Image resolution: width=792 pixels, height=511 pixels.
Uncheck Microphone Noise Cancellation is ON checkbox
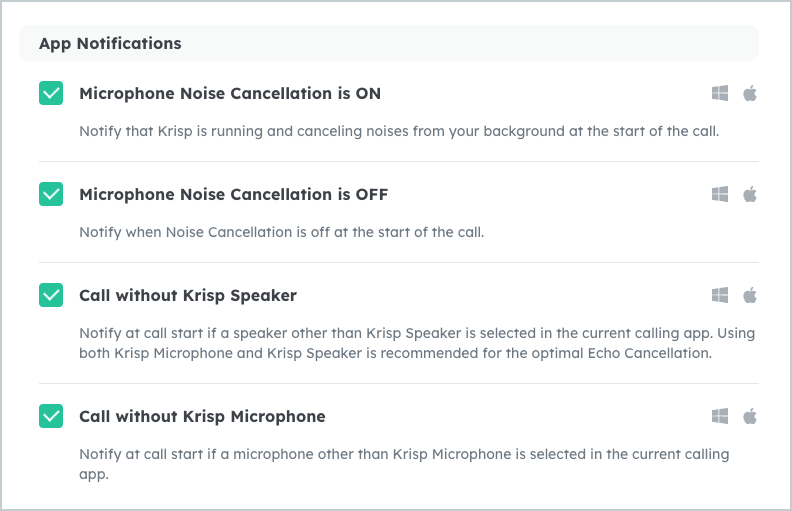pyautogui.click(x=51, y=93)
